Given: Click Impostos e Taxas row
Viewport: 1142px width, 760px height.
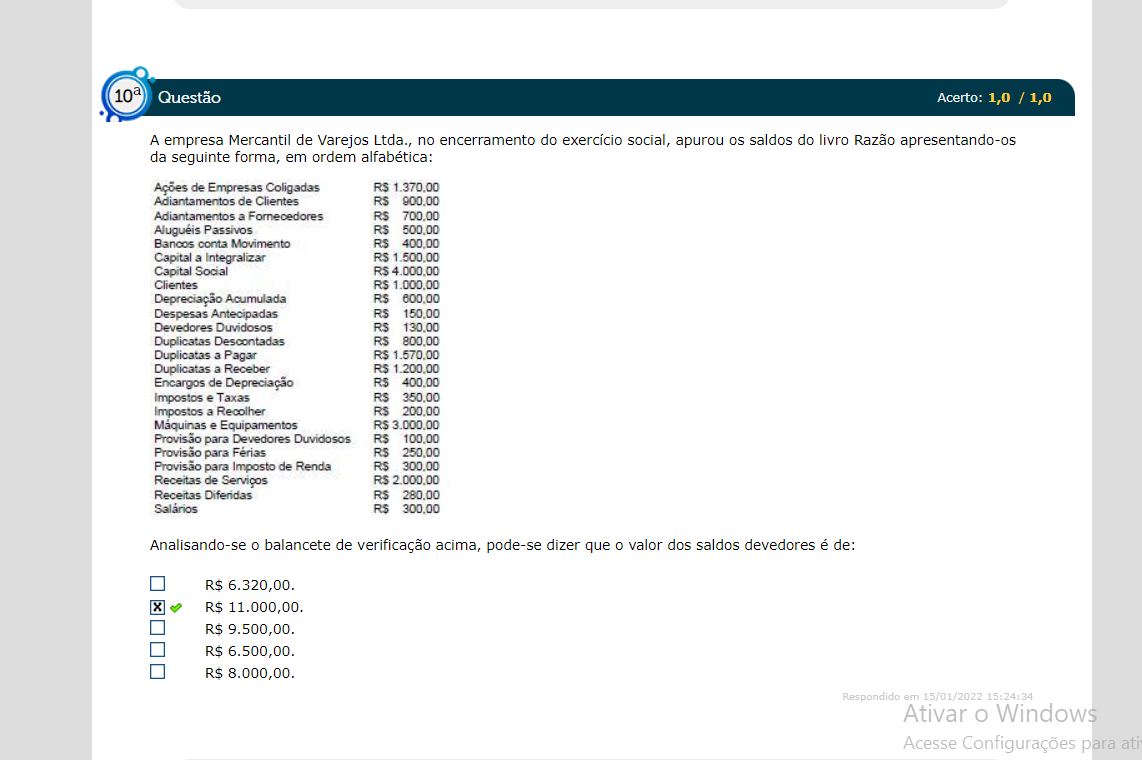Looking at the screenshot, I should 296,397.
